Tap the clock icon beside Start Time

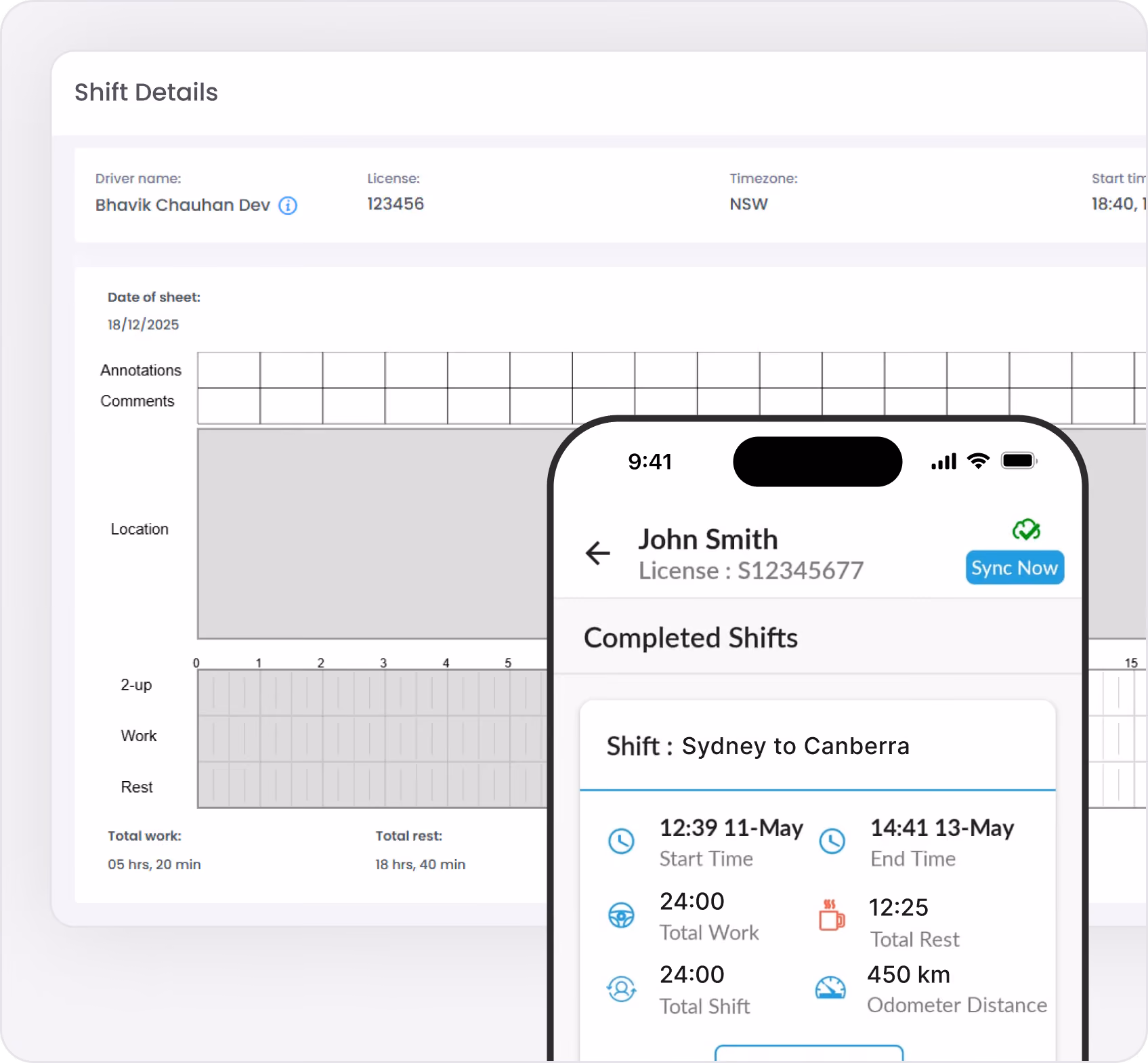(x=621, y=841)
